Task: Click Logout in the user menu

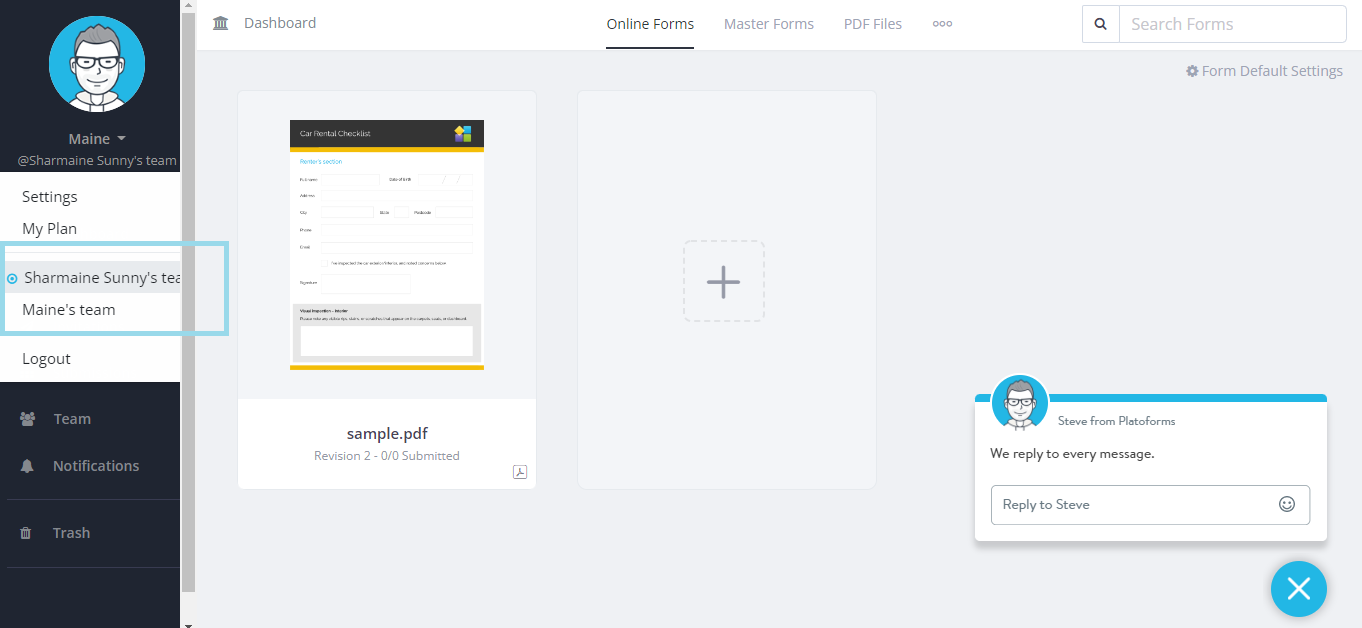Action: click(x=47, y=359)
